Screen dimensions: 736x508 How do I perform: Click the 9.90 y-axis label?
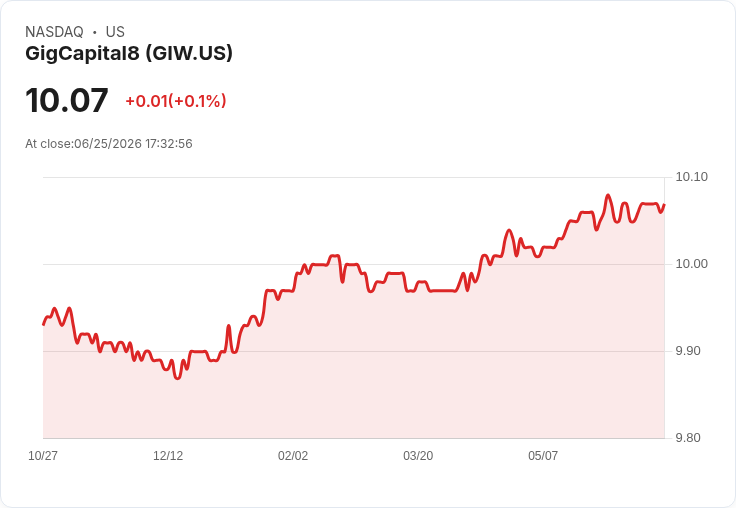688,351
